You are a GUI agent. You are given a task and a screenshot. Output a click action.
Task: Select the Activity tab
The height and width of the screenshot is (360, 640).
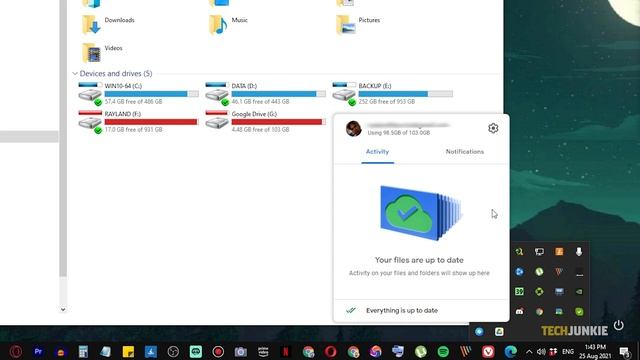tap(377, 151)
